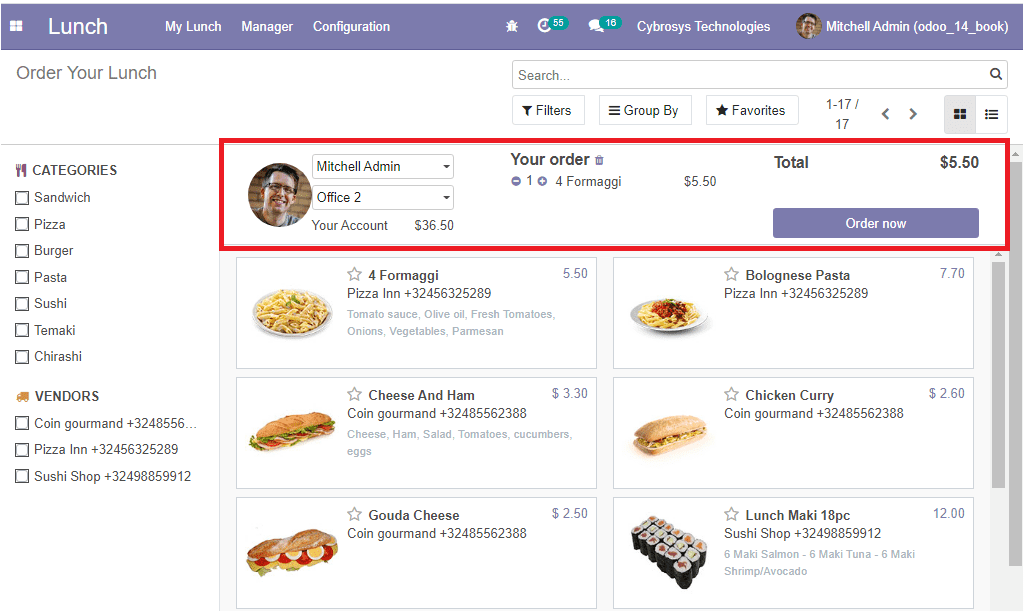Click the Gouda Cheese product title

[413, 515]
